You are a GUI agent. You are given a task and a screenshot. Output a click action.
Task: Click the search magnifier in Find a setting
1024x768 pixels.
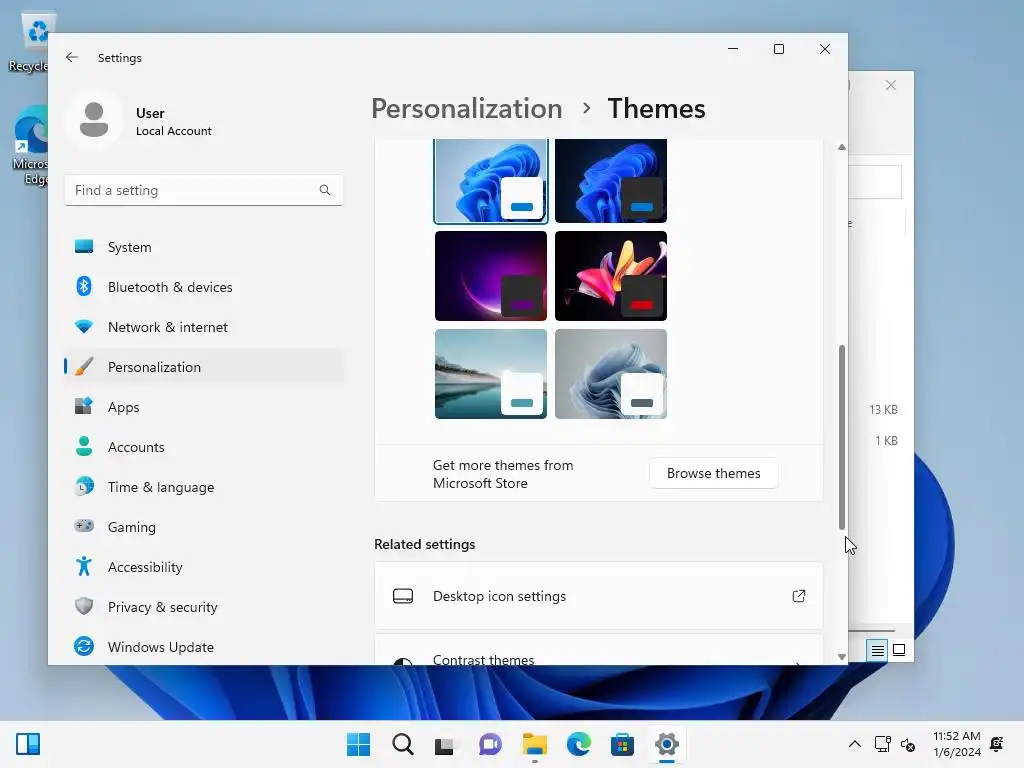pos(325,190)
